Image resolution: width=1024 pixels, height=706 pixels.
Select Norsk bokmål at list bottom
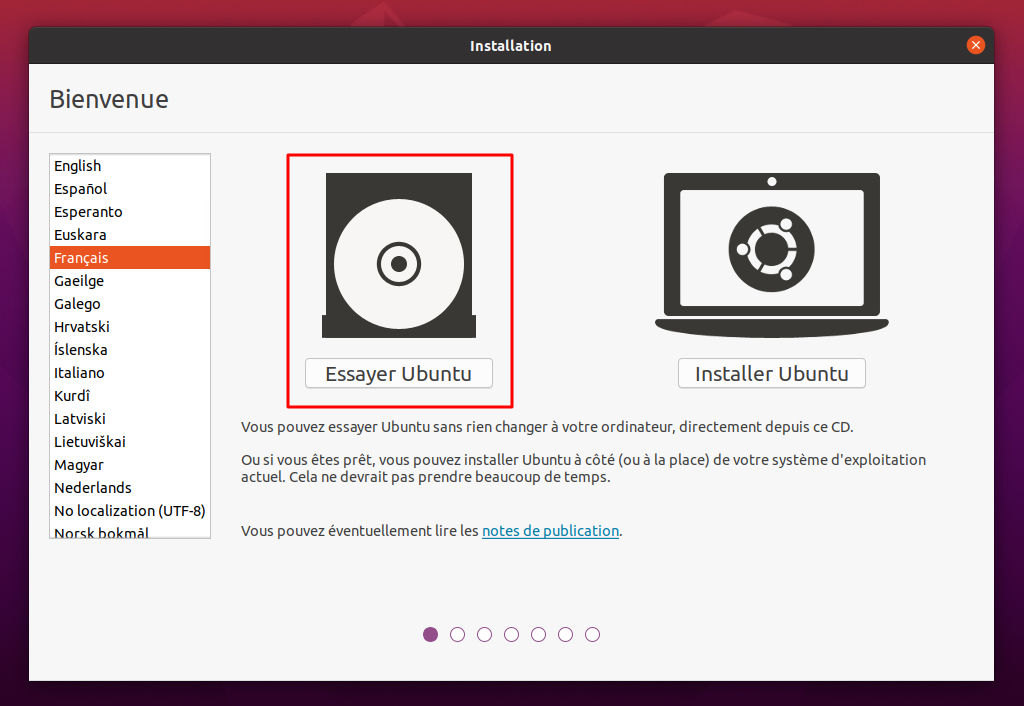(x=130, y=530)
